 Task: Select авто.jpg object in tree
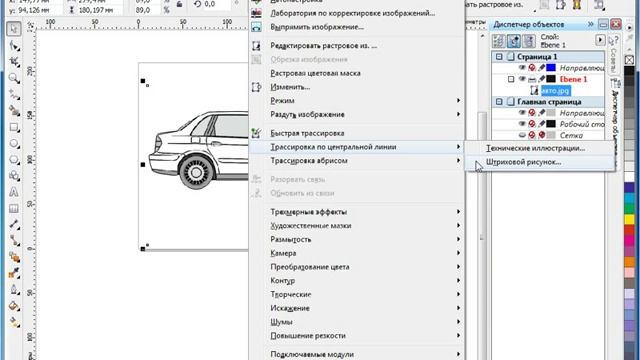click(x=555, y=91)
